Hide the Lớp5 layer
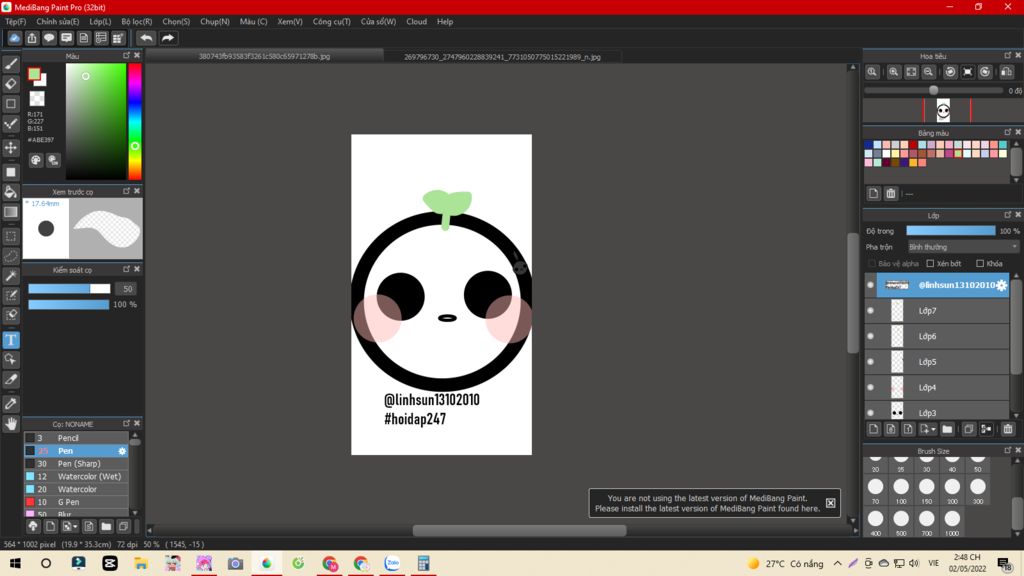 tap(871, 362)
